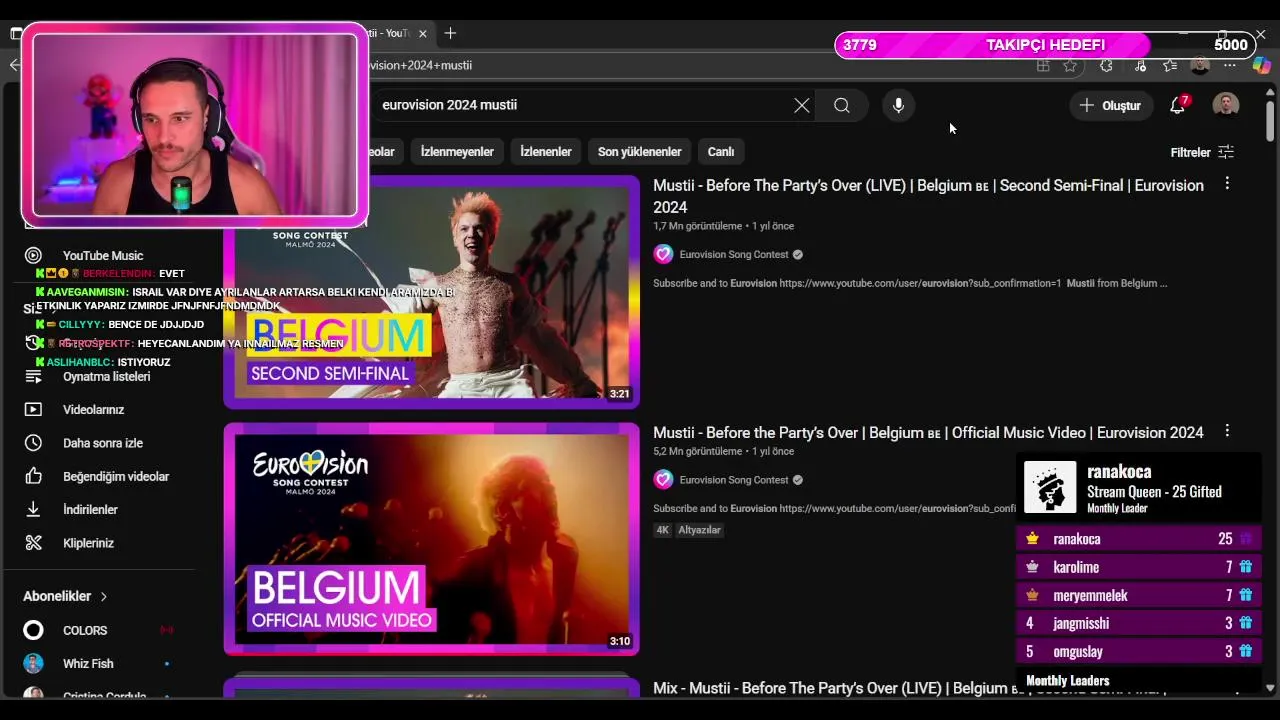Image resolution: width=1280 pixels, height=720 pixels.
Task: Open more options for the Official Music Video
Action: point(1227,431)
